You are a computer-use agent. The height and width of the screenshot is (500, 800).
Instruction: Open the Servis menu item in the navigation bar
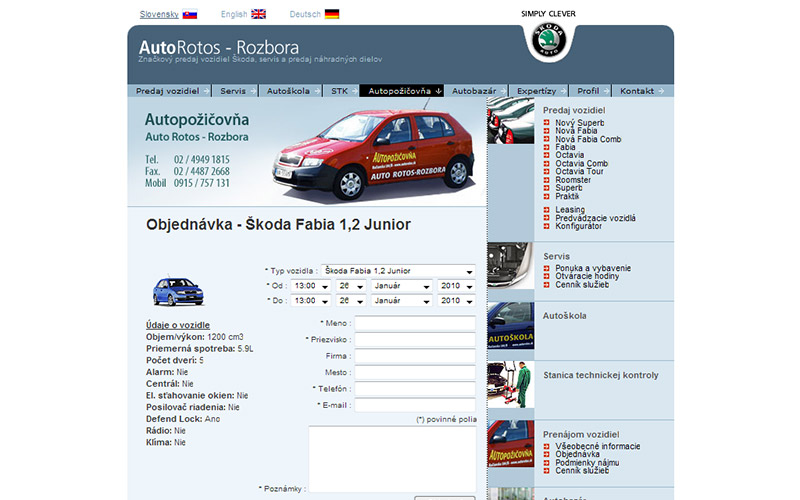pos(235,91)
